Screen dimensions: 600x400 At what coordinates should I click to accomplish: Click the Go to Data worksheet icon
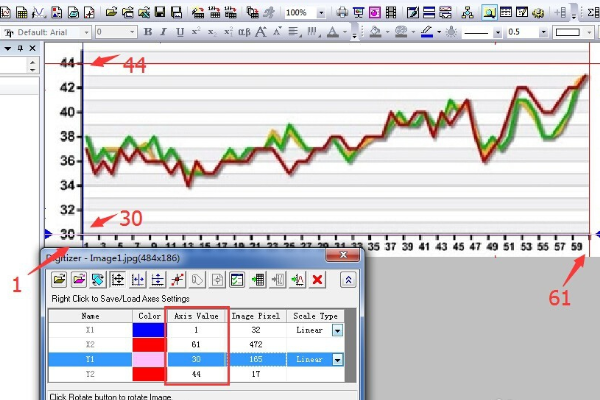(x=258, y=280)
